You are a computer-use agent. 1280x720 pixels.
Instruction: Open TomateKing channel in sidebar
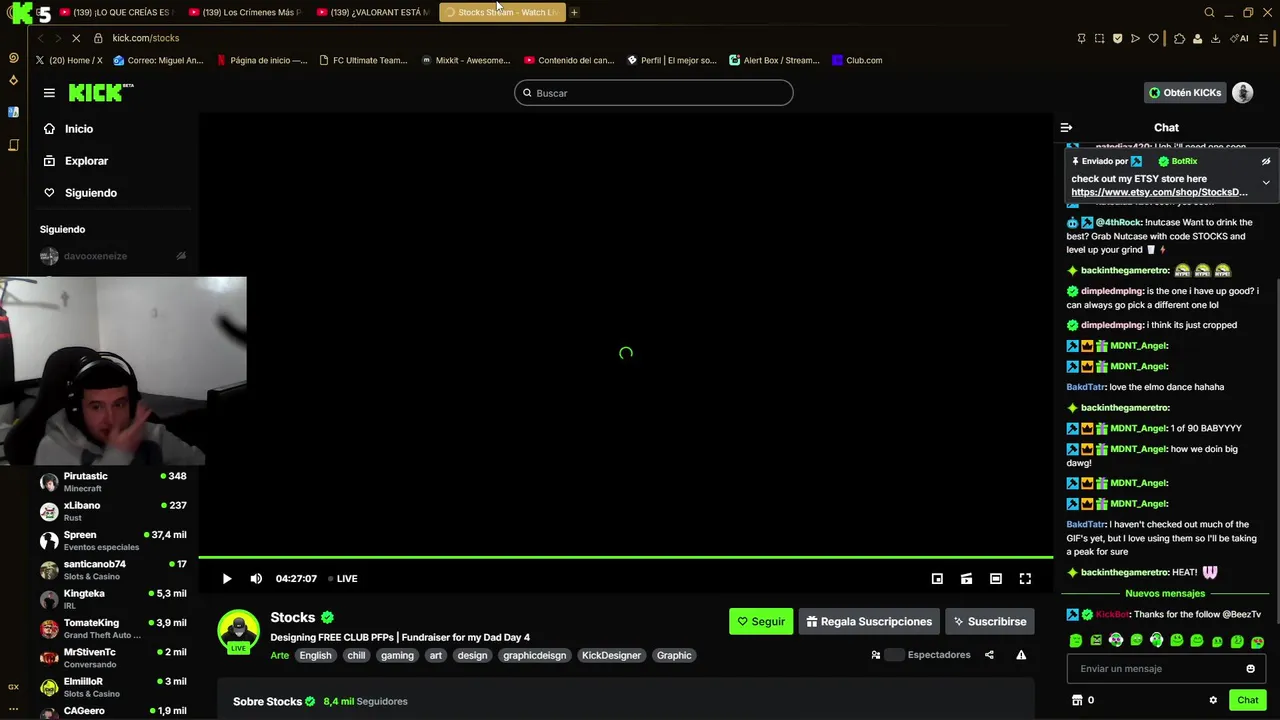(113, 629)
